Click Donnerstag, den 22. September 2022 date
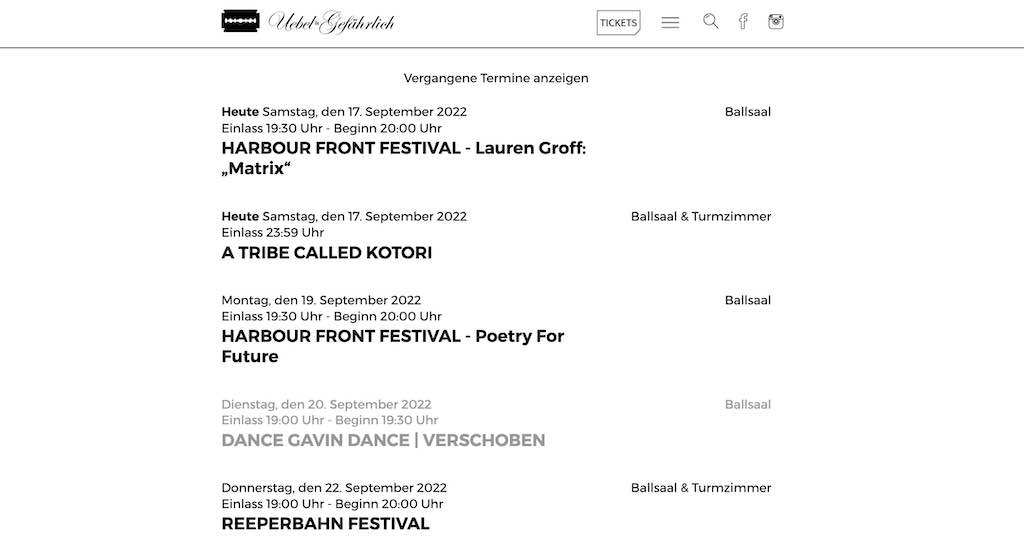The width and height of the screenshot is (1024, 539). (x=334, y=488)
